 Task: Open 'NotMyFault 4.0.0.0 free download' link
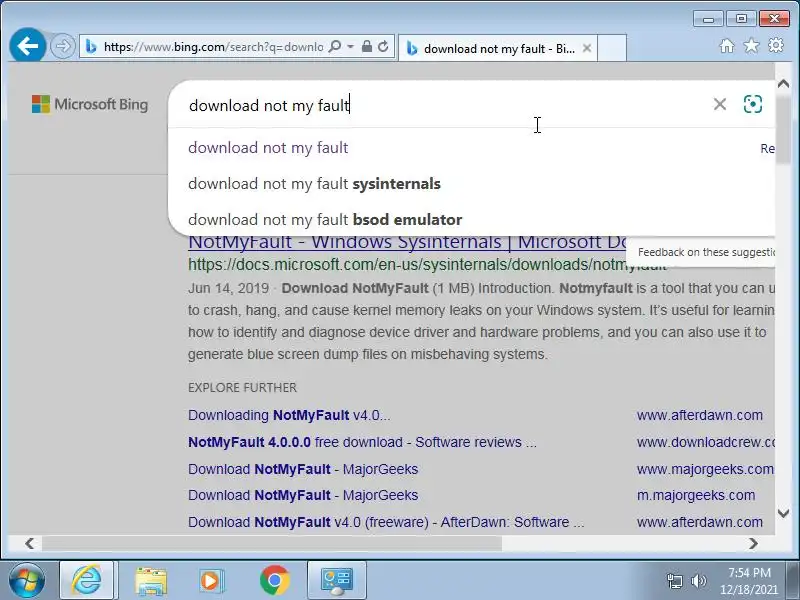click(362, 442)
